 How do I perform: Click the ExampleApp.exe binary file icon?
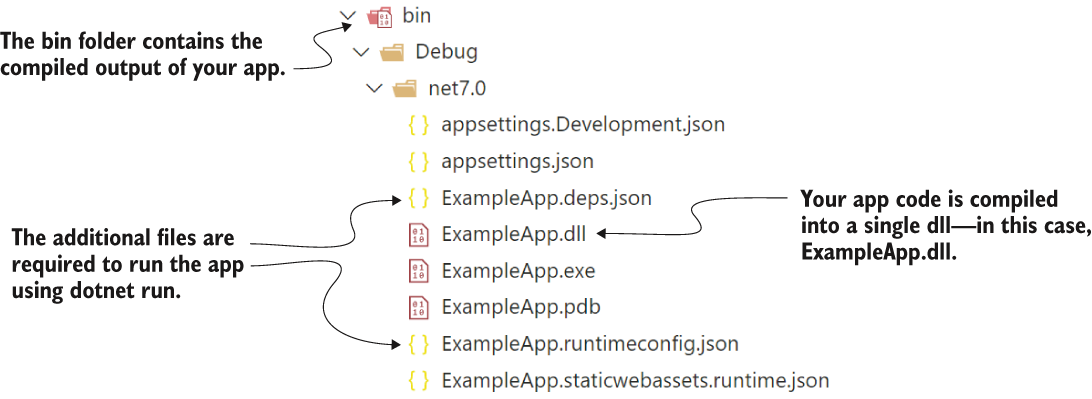click(418, 271)
